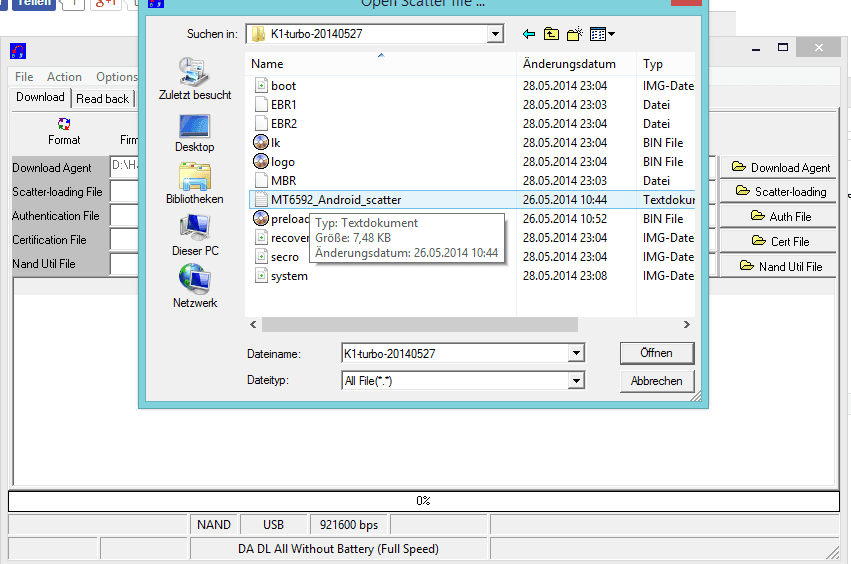Click the Nand Util File button
The width and height of the screenshot is (851, 564).
coord(780,266)
